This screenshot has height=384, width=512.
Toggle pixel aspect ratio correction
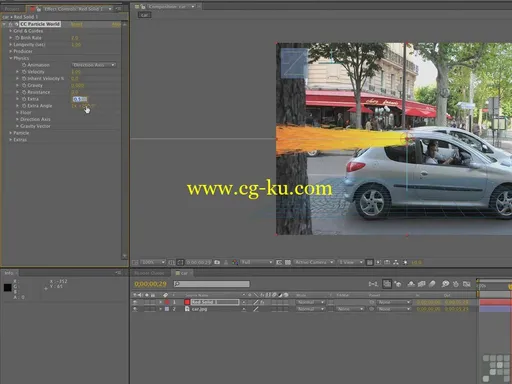pos(369,263)
